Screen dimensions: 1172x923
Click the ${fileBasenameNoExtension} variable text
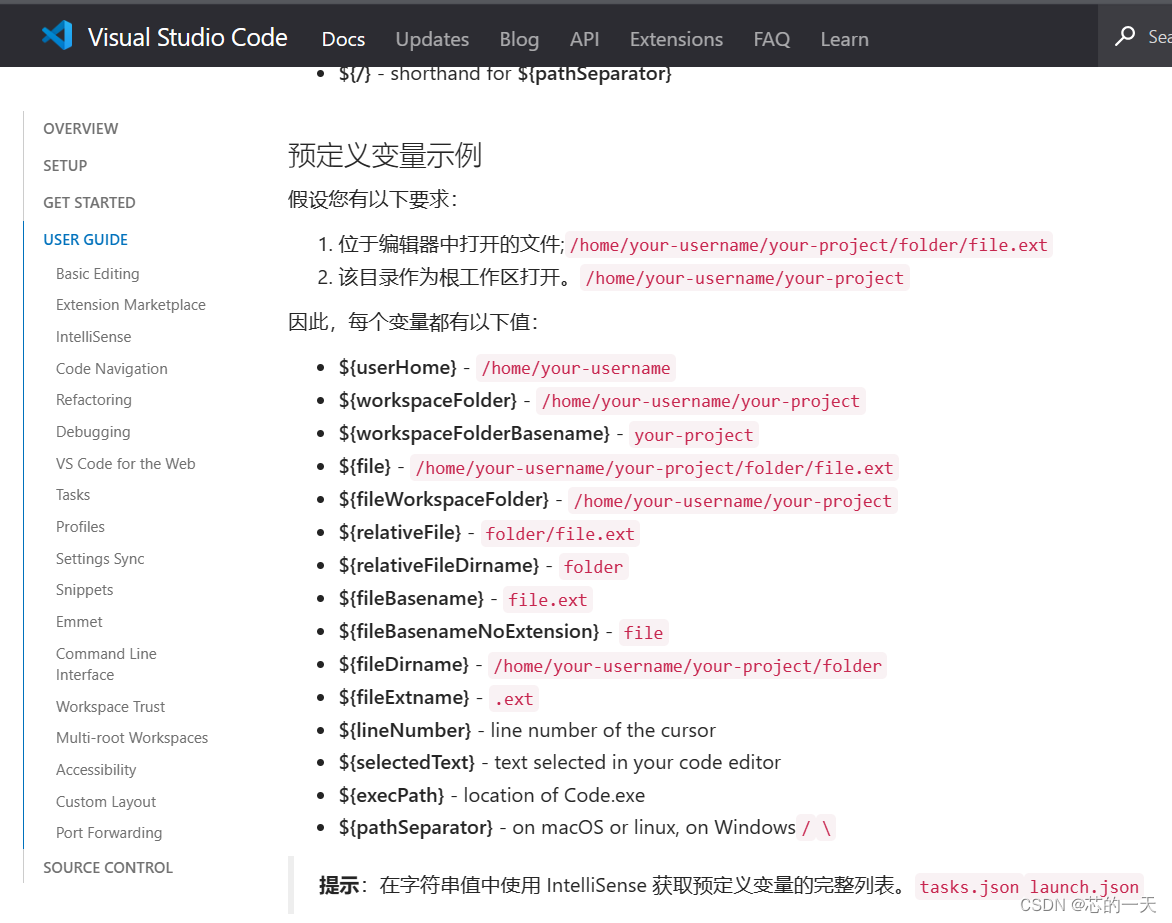coord(469,631)
